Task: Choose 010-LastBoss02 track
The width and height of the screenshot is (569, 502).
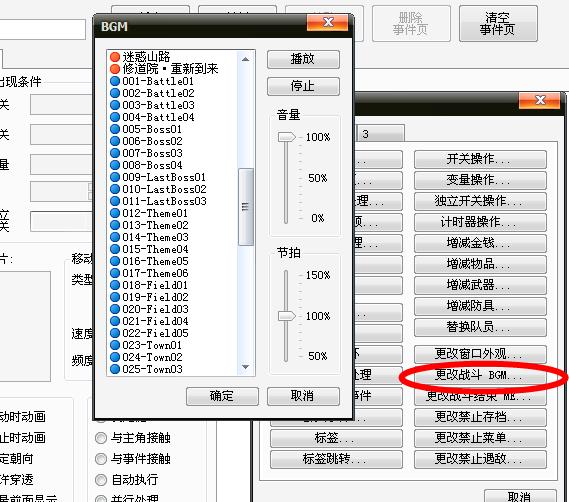Action: (158, 188)
